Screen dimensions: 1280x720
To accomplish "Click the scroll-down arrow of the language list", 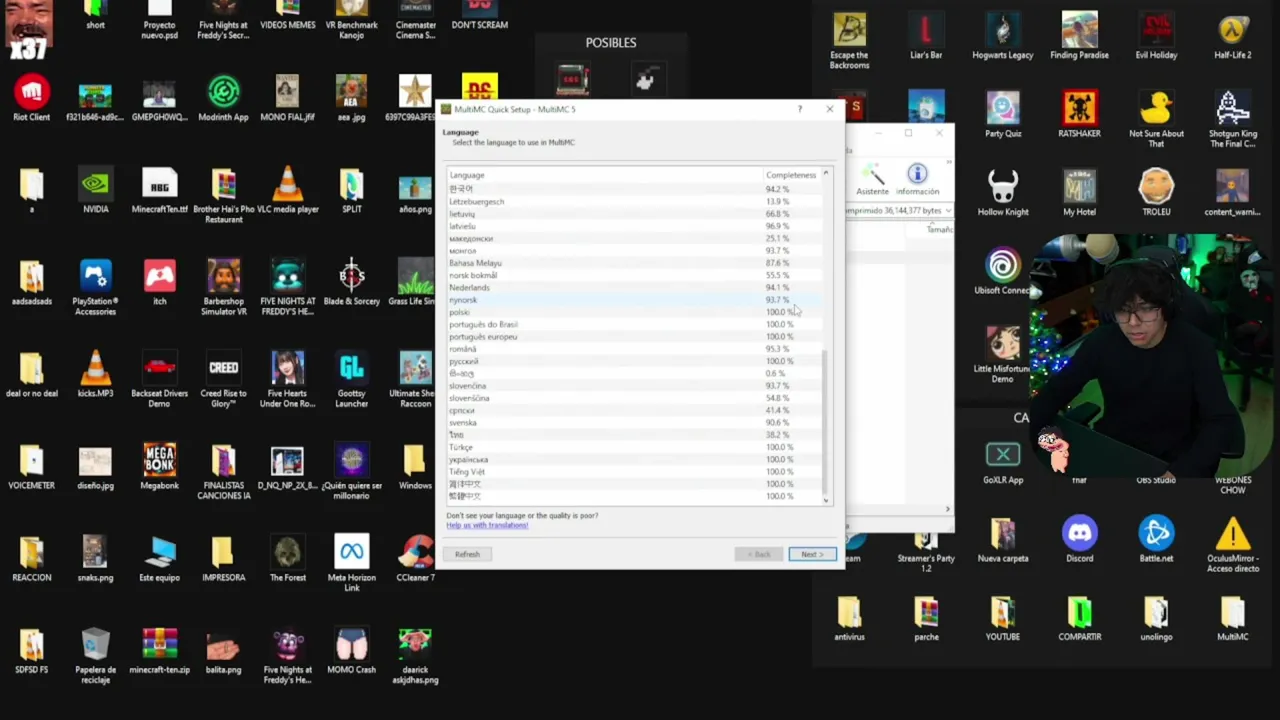I will [825, 499].
